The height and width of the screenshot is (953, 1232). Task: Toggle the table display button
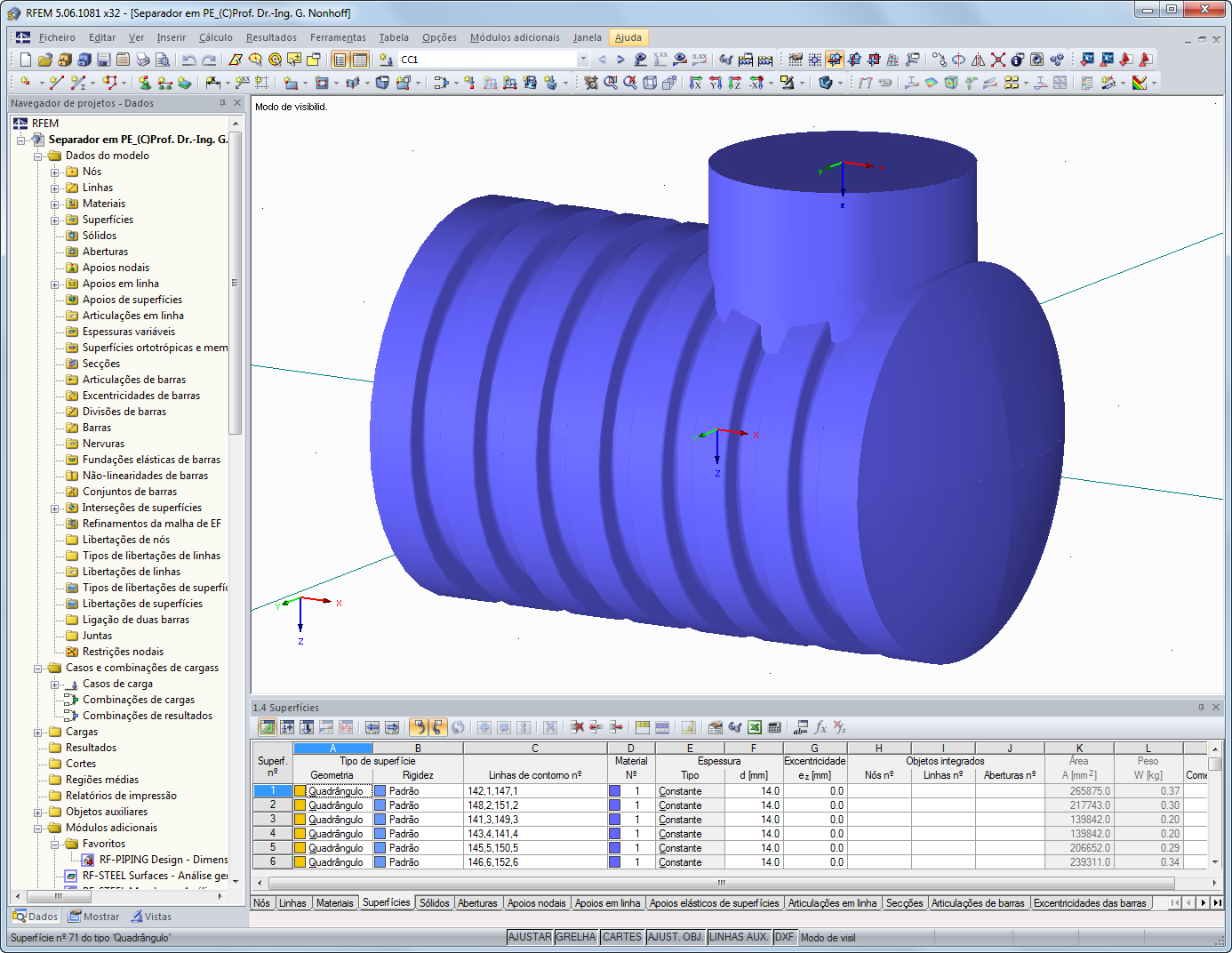tap(359, 60)
